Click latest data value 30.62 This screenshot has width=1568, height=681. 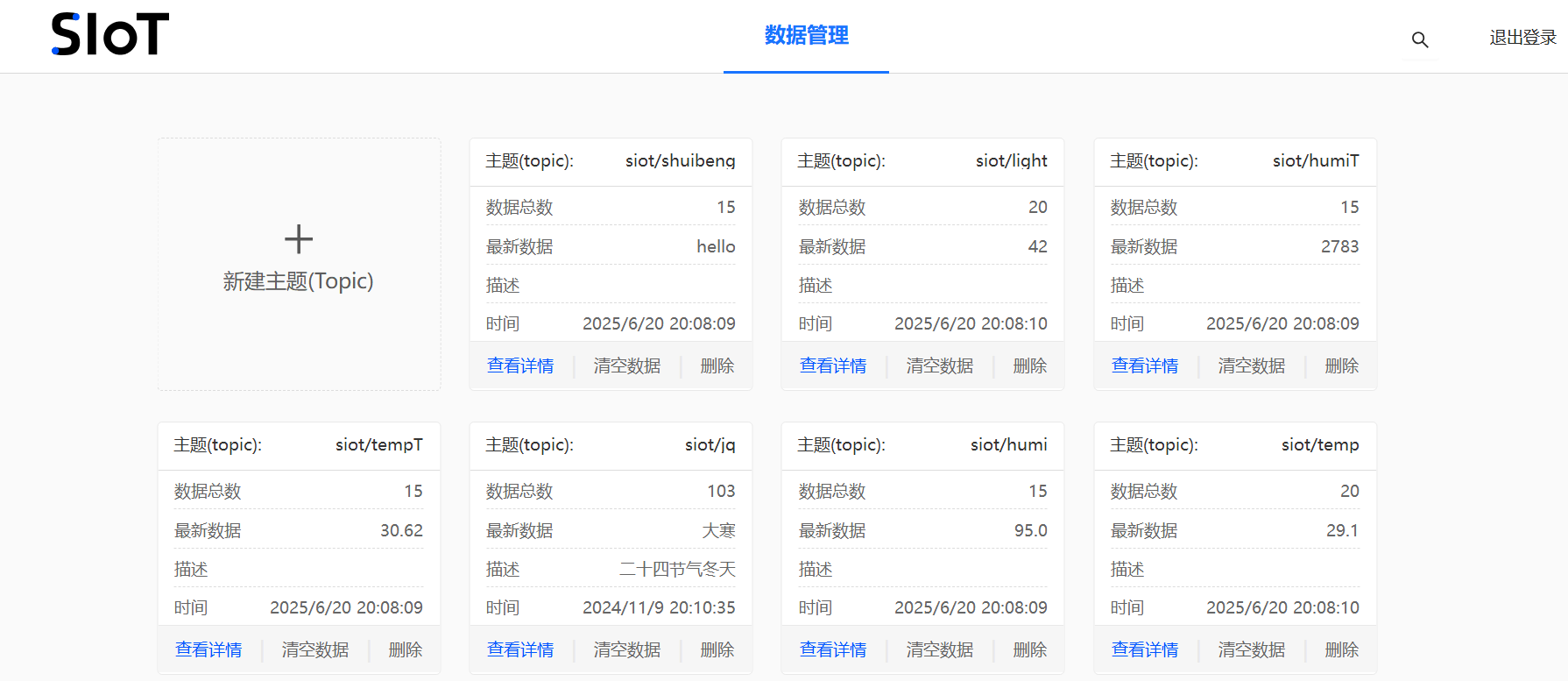(401, 530)
